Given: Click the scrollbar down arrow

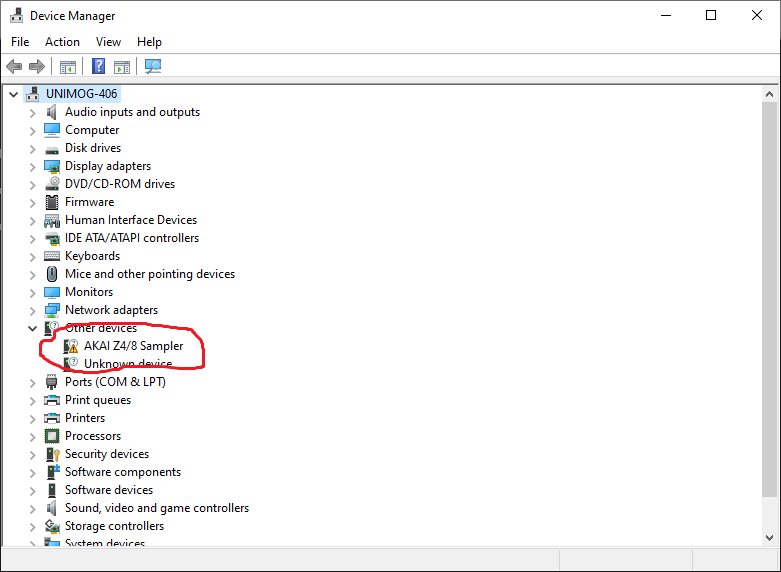Looking at the screenshot, I should tap(769, 538).
